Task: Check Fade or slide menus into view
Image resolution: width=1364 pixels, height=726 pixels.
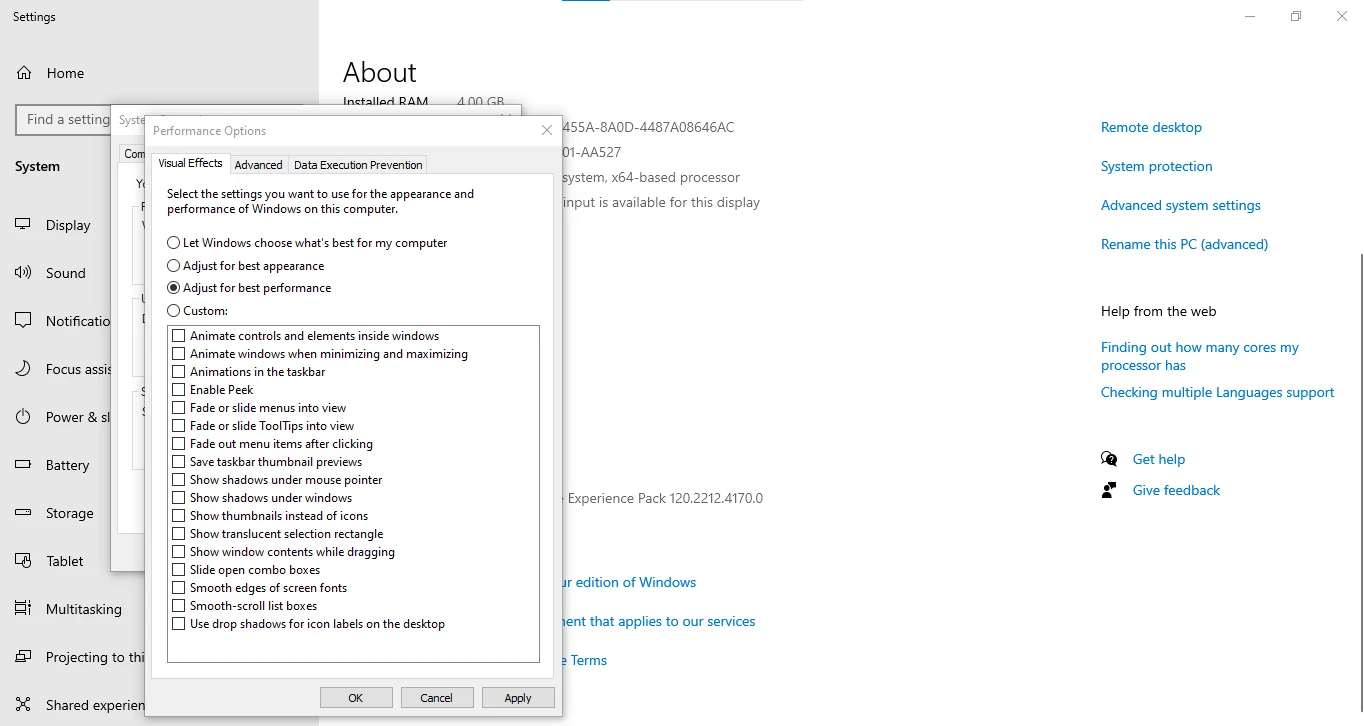Action: (x=179, y=408)
